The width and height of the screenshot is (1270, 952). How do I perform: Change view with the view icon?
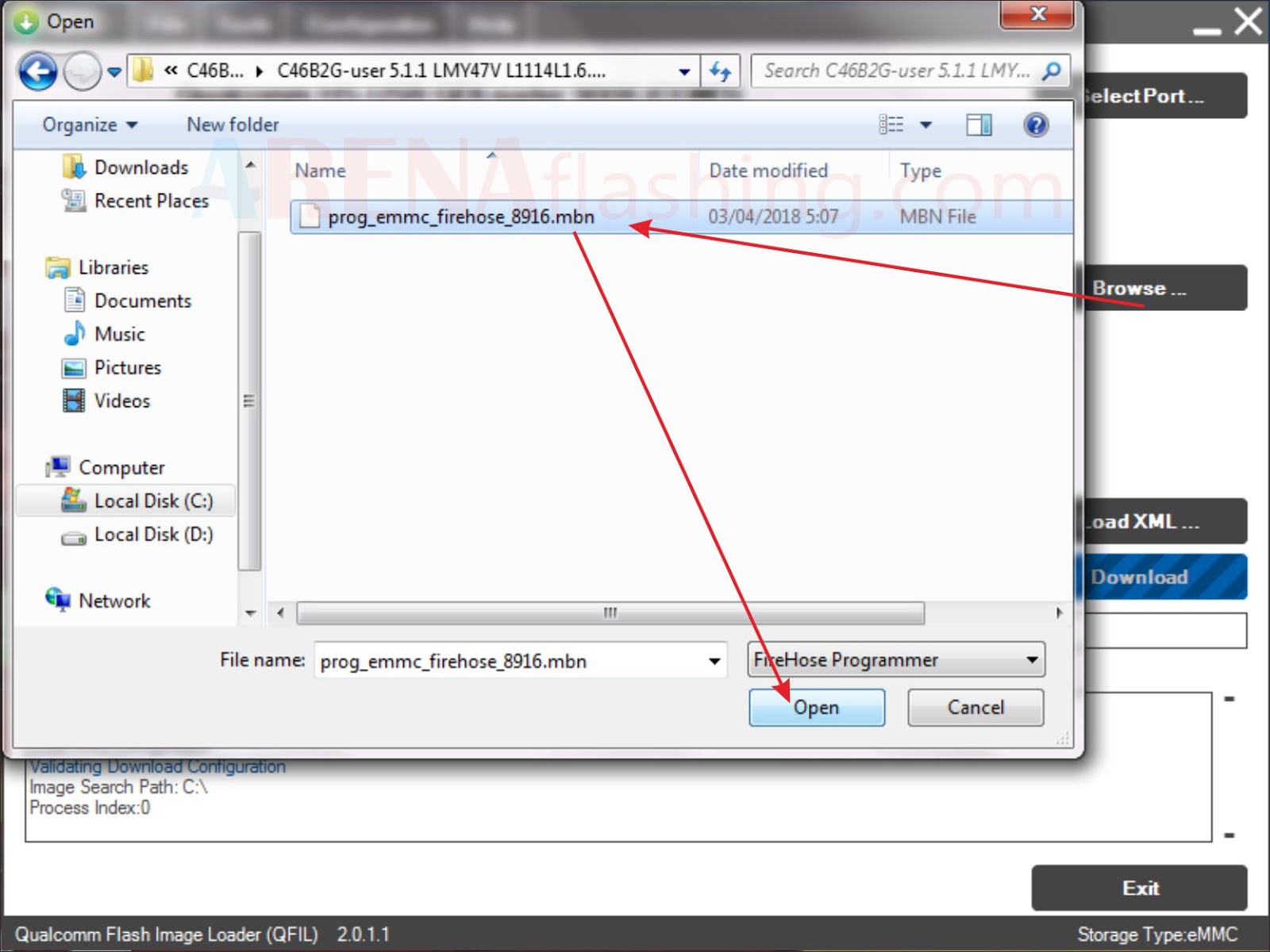click(891, 125)
